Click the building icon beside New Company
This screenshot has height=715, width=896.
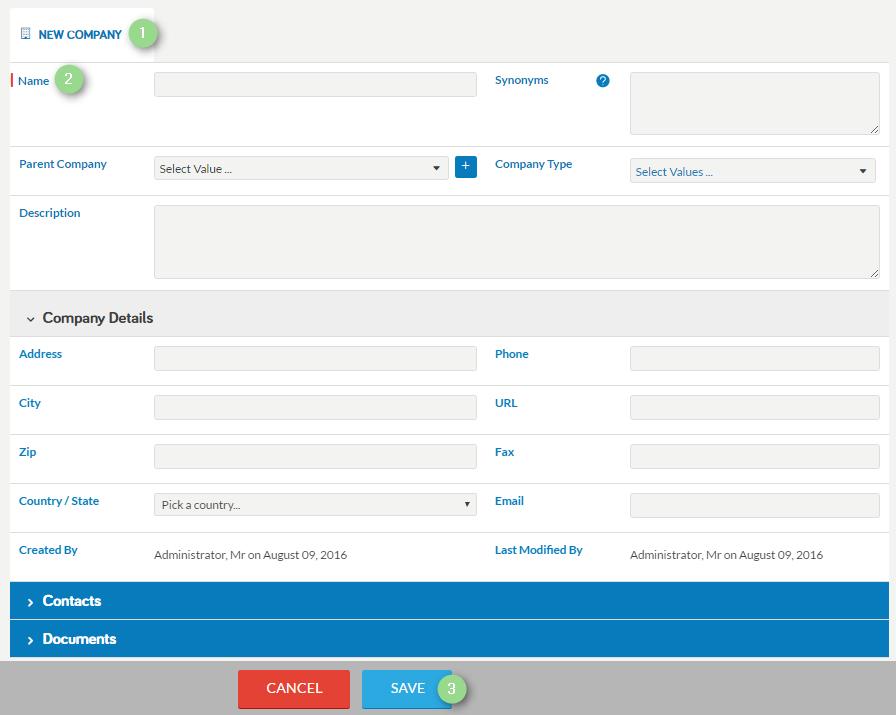pyautogui.click(x=25, y=34)
